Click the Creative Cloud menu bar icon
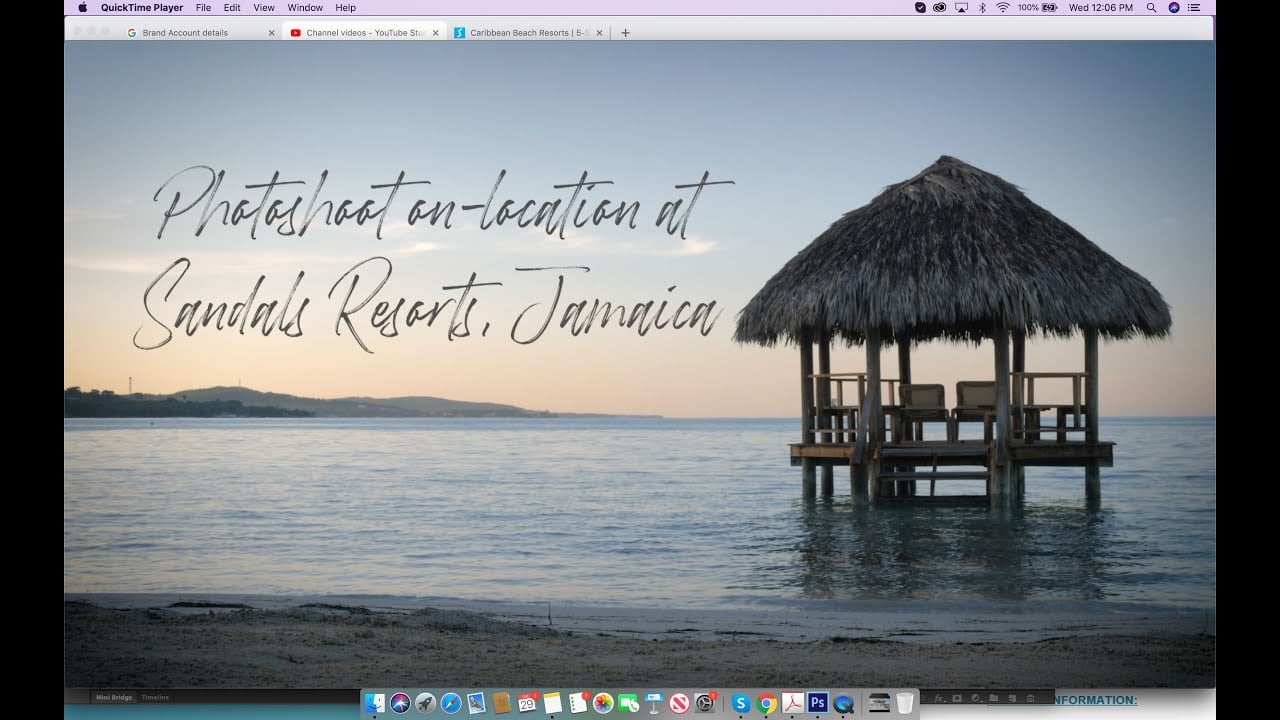 point(940,7)
